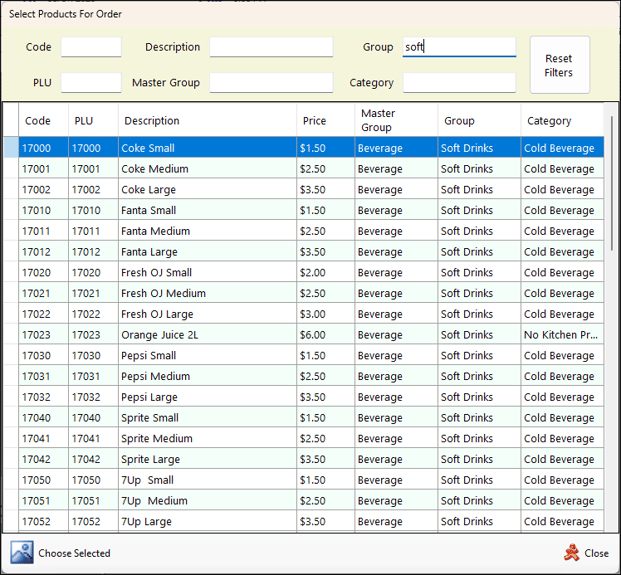Sort by the Price column header

point(326,120)
